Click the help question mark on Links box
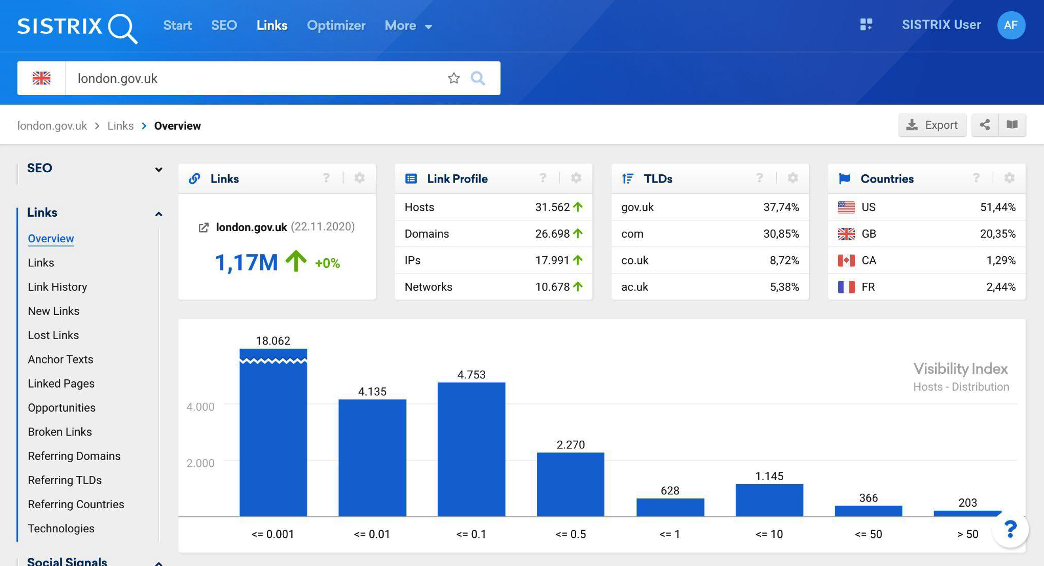Viewport: 1044px width, 566px height. [326, 178]
